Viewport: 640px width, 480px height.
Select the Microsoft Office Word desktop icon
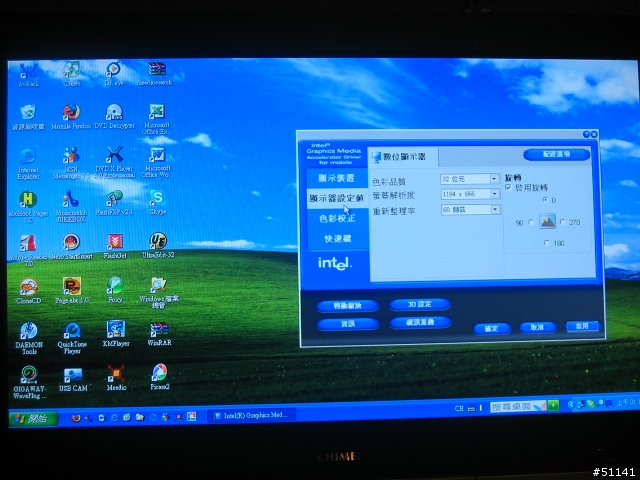point(157,162)
